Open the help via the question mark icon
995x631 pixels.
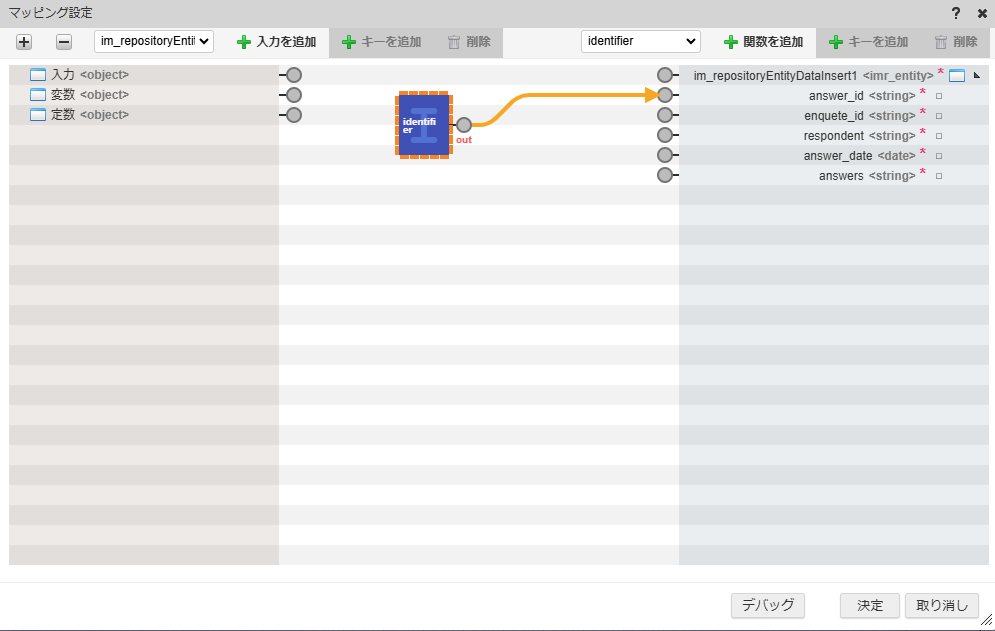[x=955, y=13]
